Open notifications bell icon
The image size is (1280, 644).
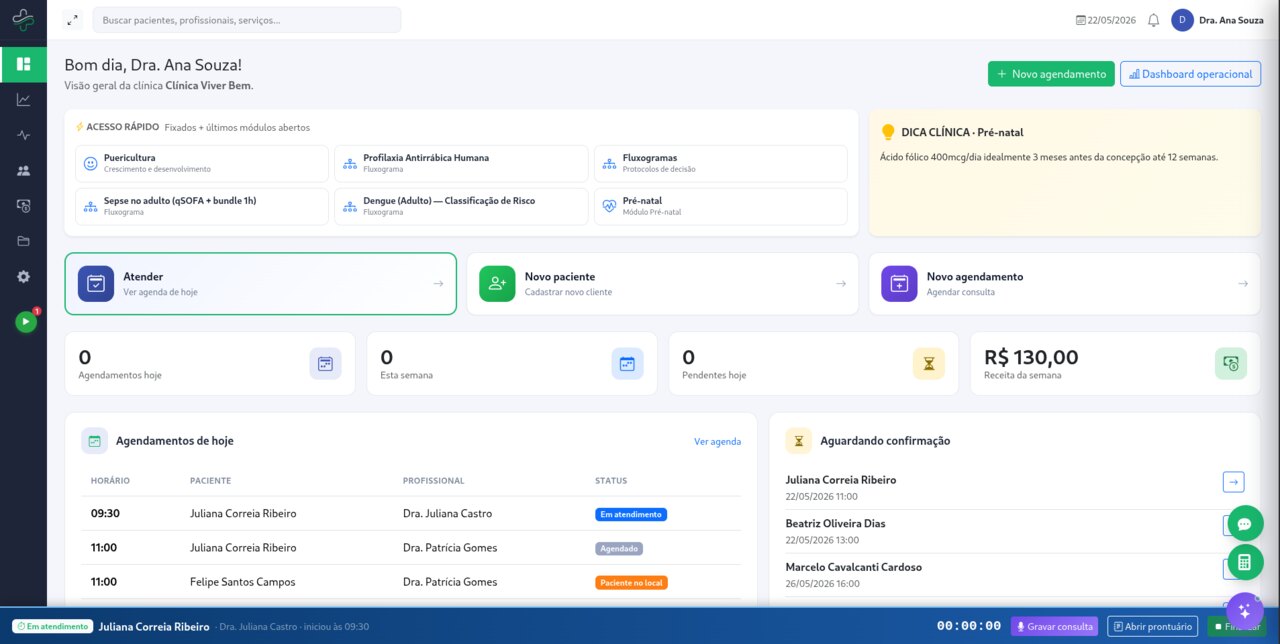[1153, 20]
